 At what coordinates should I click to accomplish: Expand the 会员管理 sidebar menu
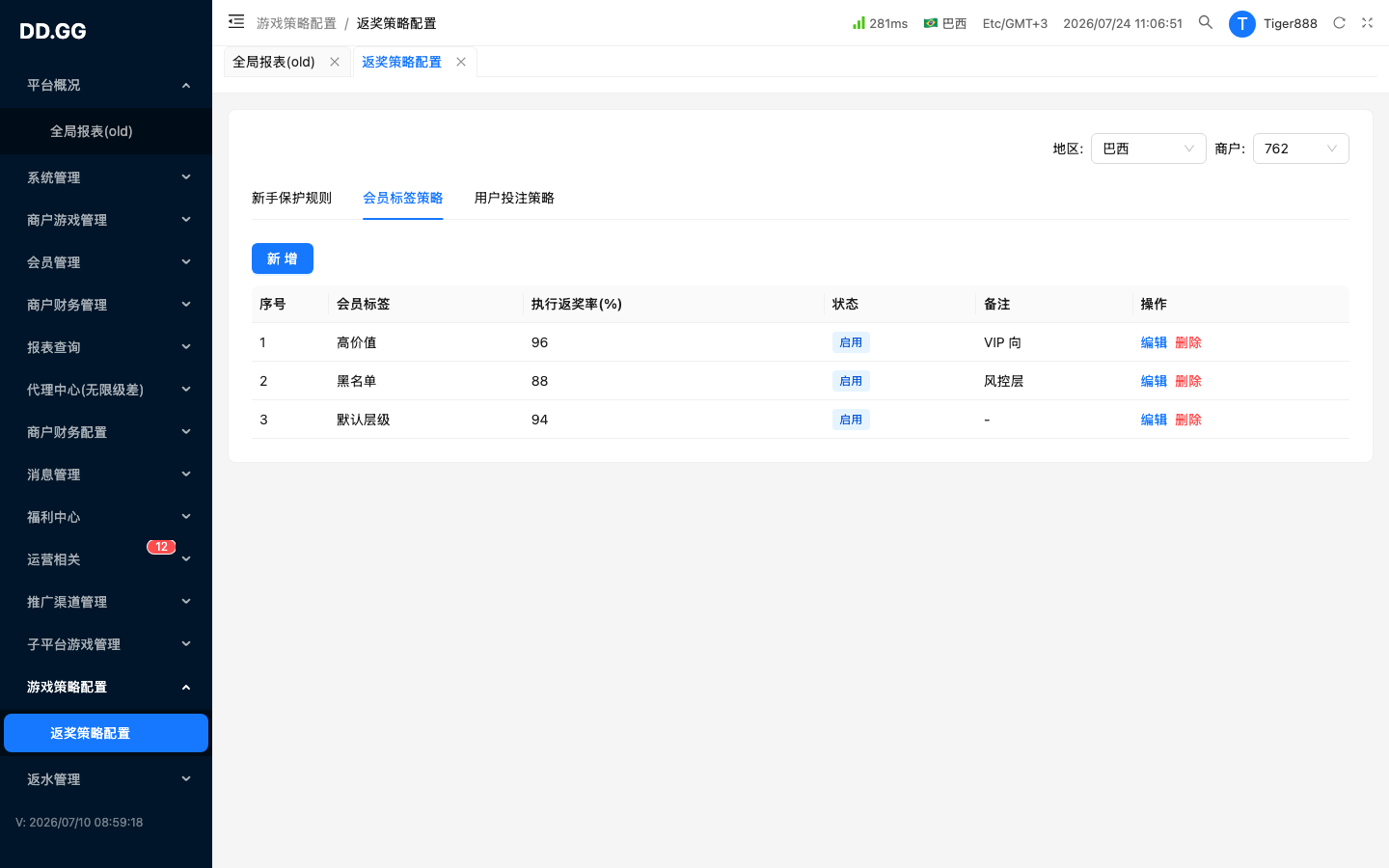pyautogui.click(x=106, y=262)
